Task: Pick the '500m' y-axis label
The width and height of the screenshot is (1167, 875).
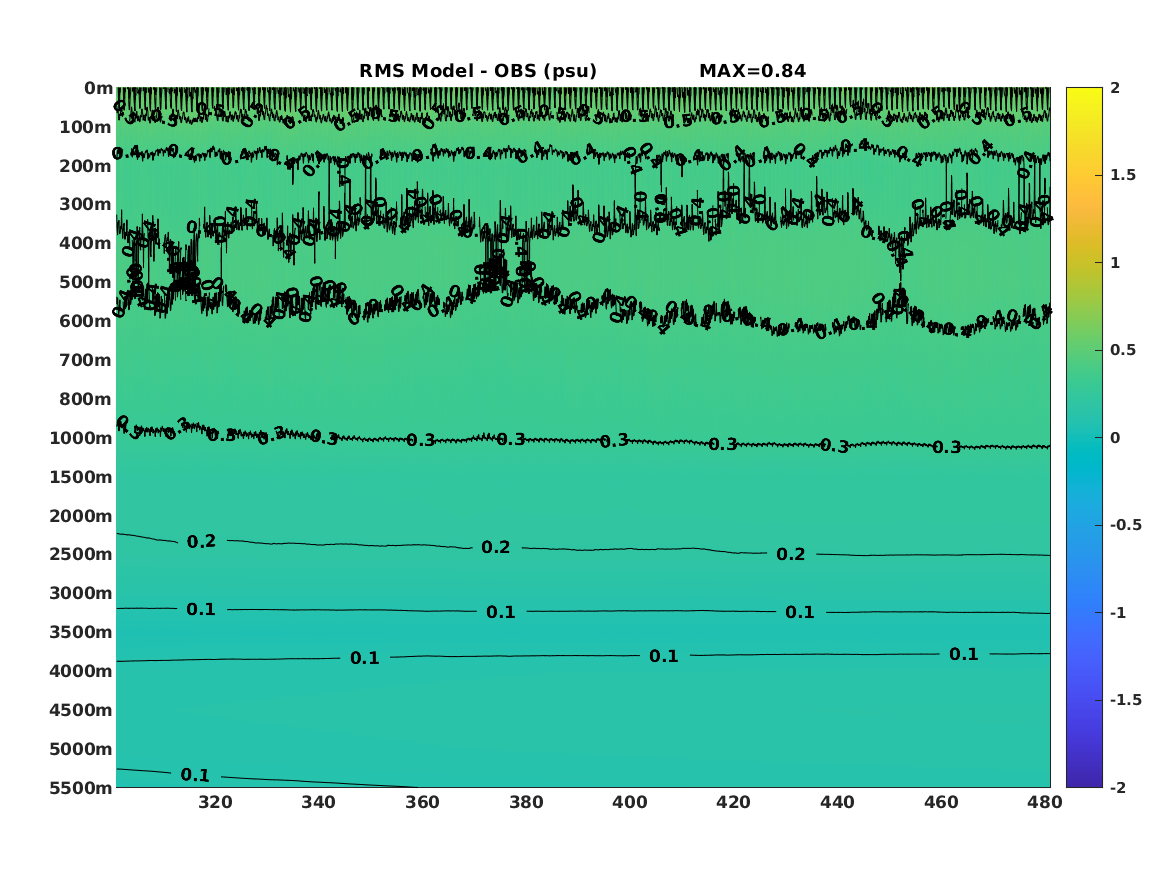Action: (x=86, y=282)
